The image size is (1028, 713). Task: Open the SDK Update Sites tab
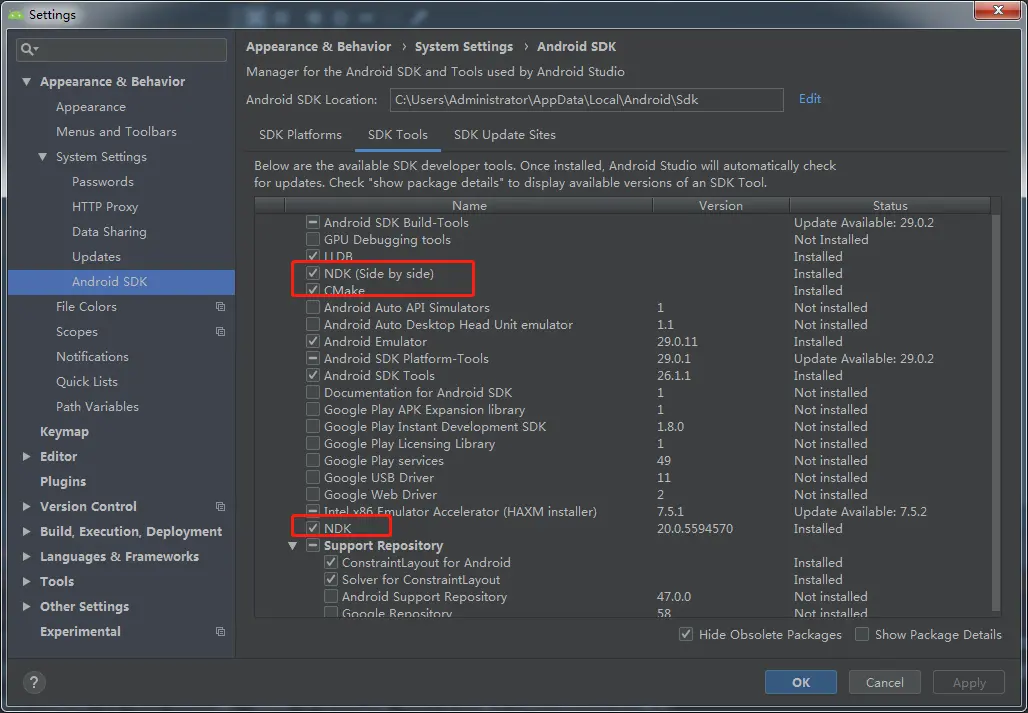click(505, 135)
